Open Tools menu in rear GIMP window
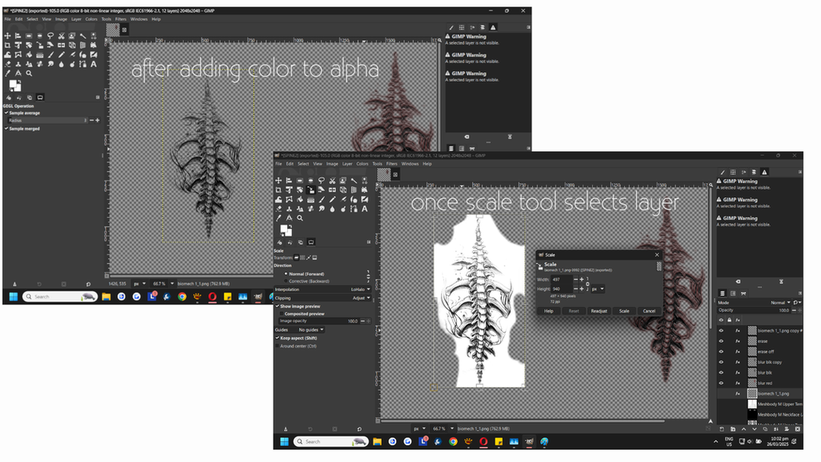Viewport: 821px width, 462px height. click(106, 19)
